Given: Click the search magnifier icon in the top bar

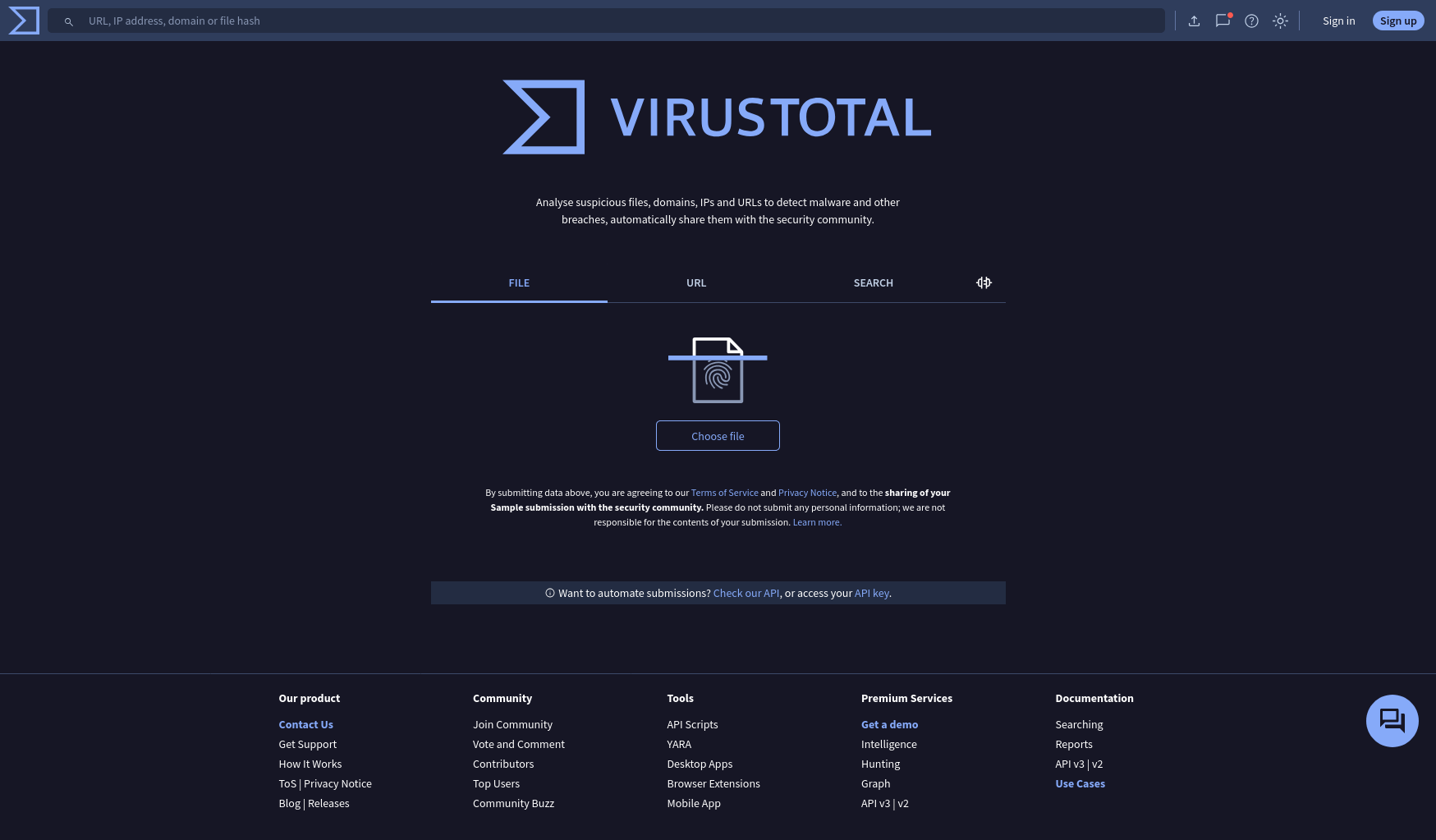Looking at the screenshot, I should coord(69,21).
